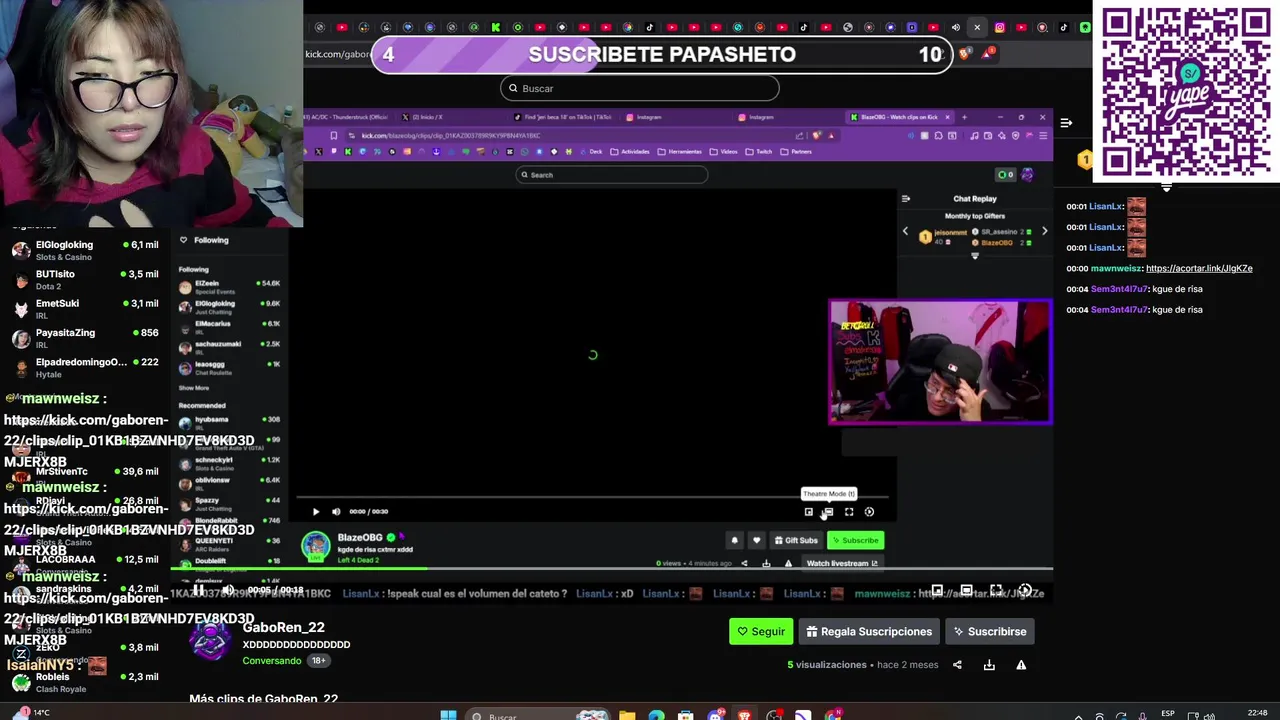This screenshot has height=720, width=1280.
Task: Open Windows Start menu
Action: point(449,716)
